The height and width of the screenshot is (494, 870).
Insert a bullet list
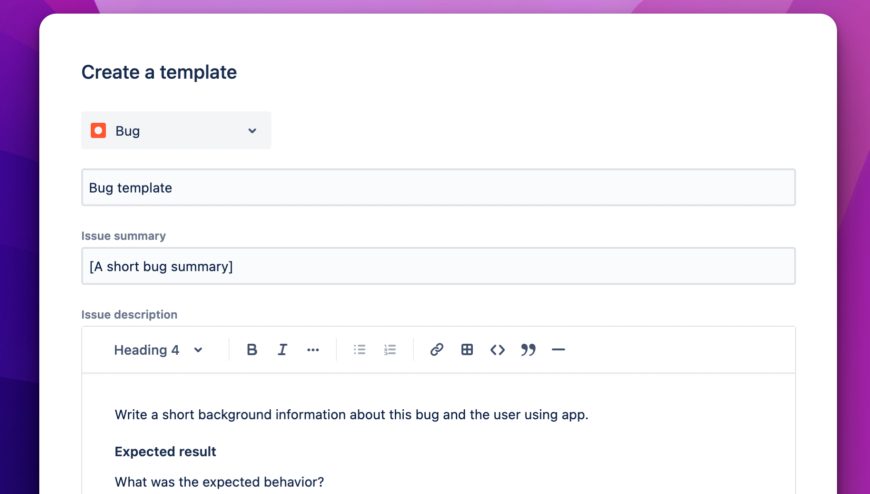pos(360,350)
